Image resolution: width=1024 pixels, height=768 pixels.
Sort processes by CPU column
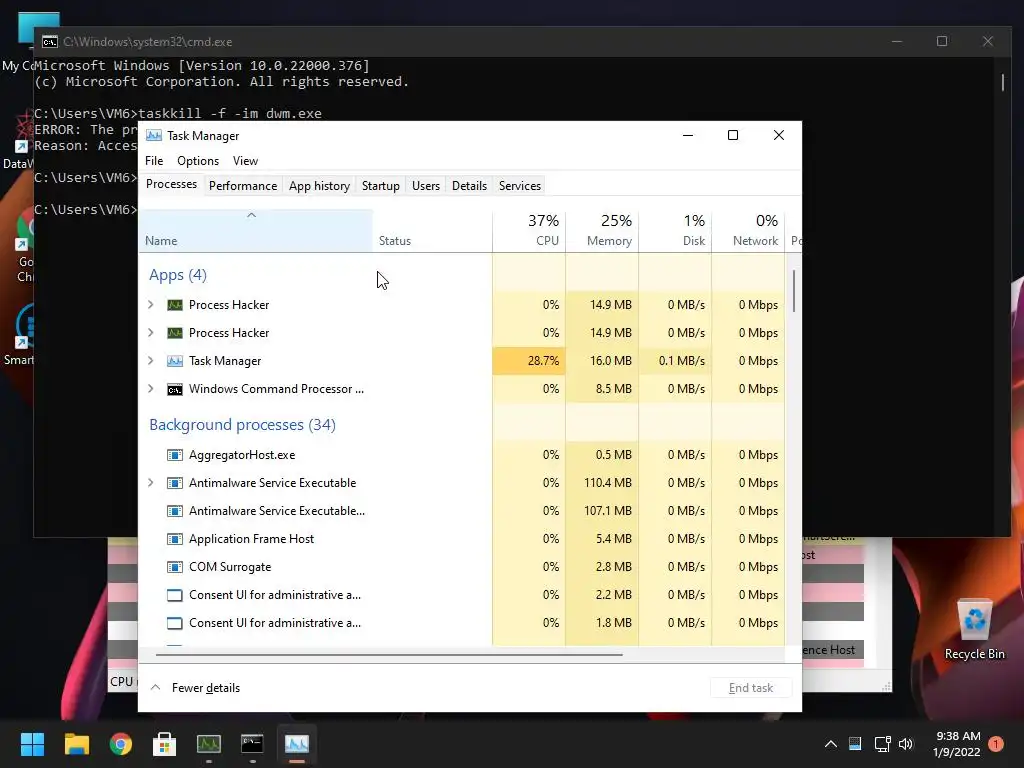(x=529, y=231)
